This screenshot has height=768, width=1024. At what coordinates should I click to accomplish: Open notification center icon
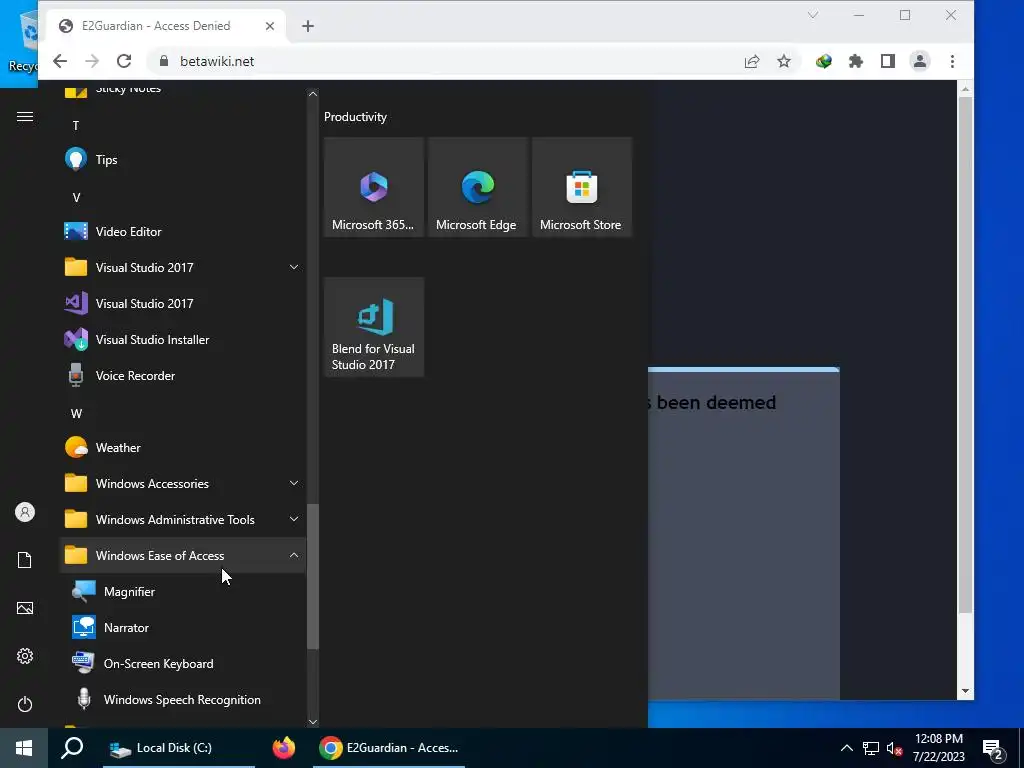[x=994, y=748]
